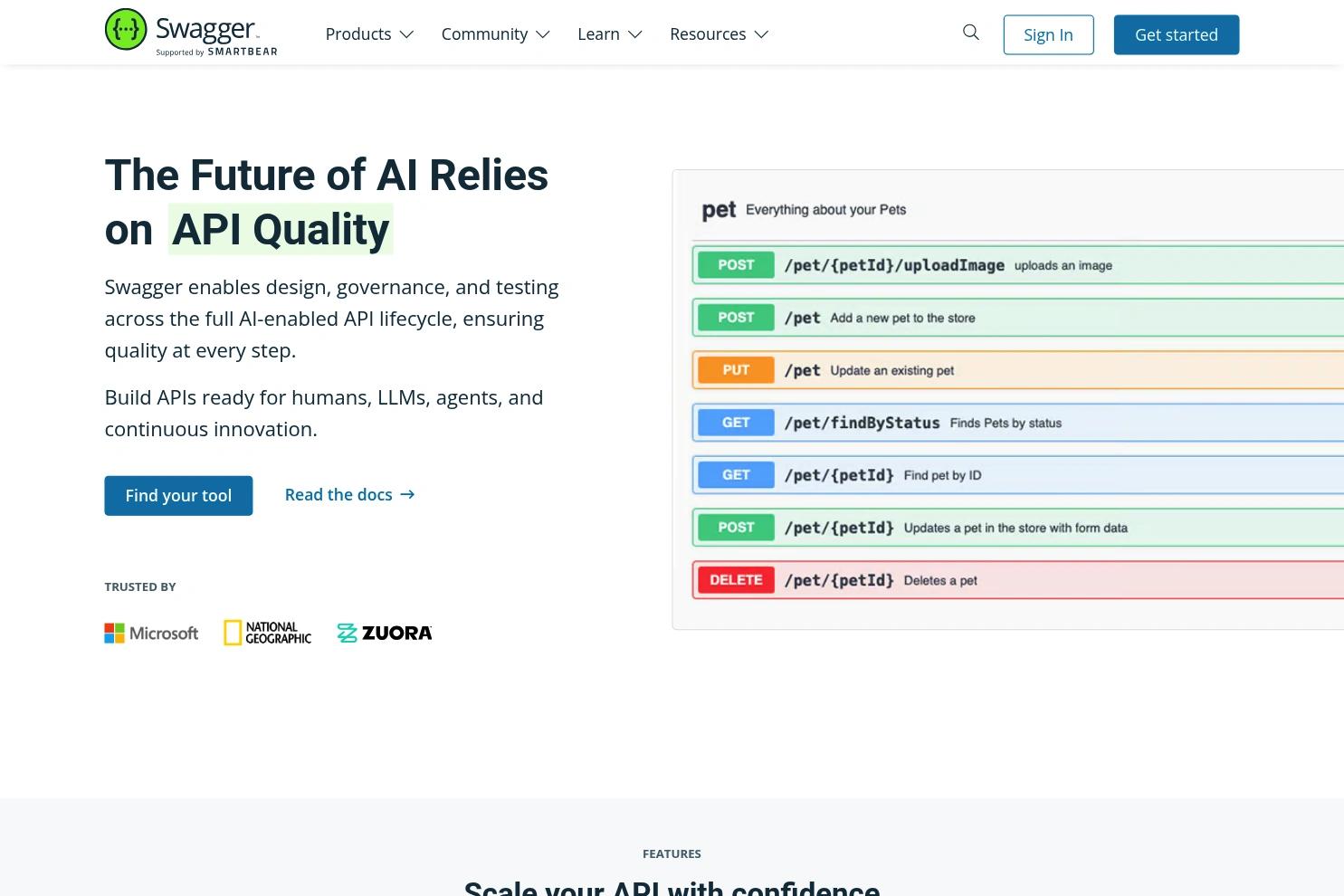The width and height of the screenshot is (1344, 896).
Task: Click the Swagger logo icon
Action: [x=126, y=29]
